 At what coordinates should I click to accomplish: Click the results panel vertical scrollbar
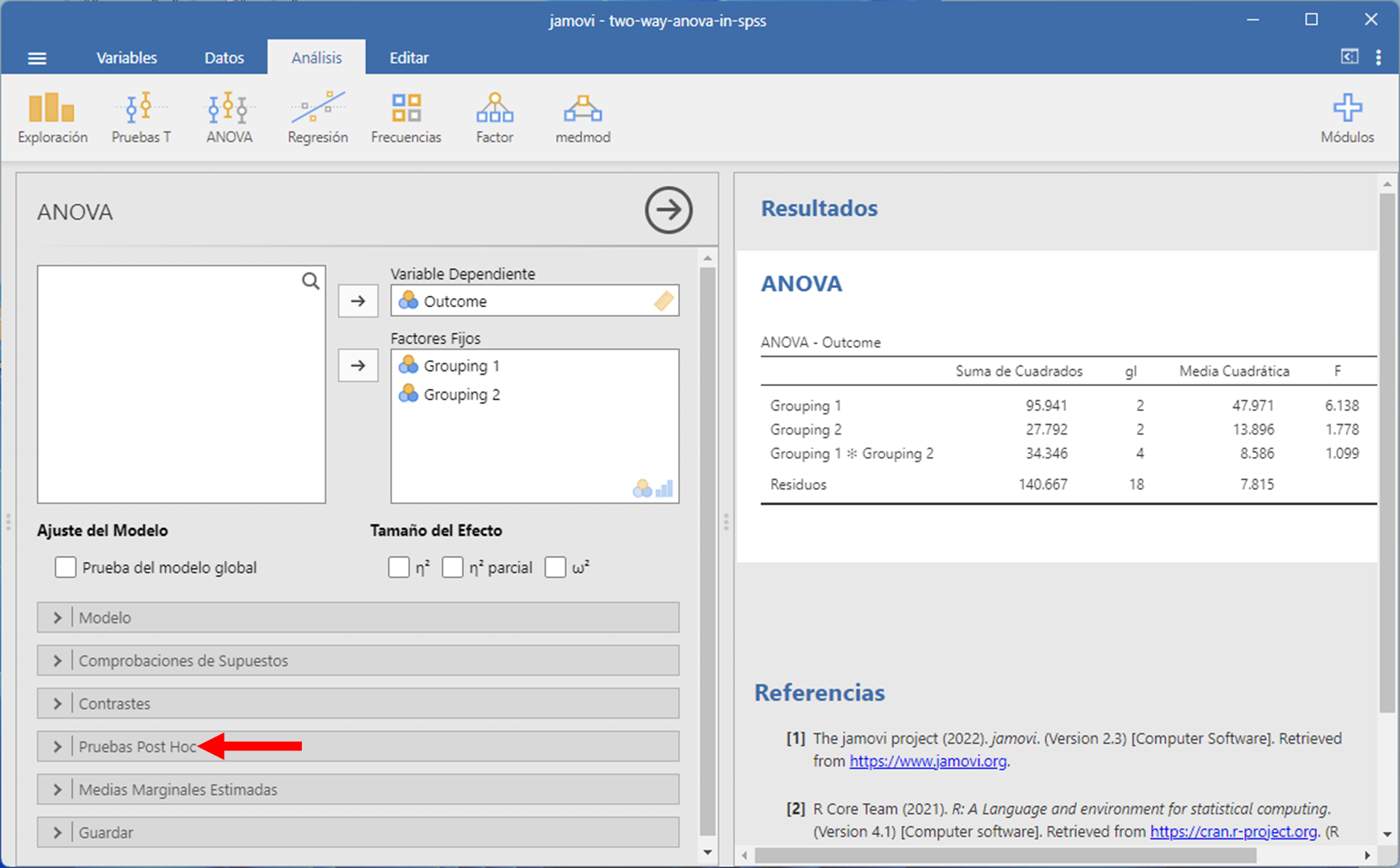[x=1386, y=451]
